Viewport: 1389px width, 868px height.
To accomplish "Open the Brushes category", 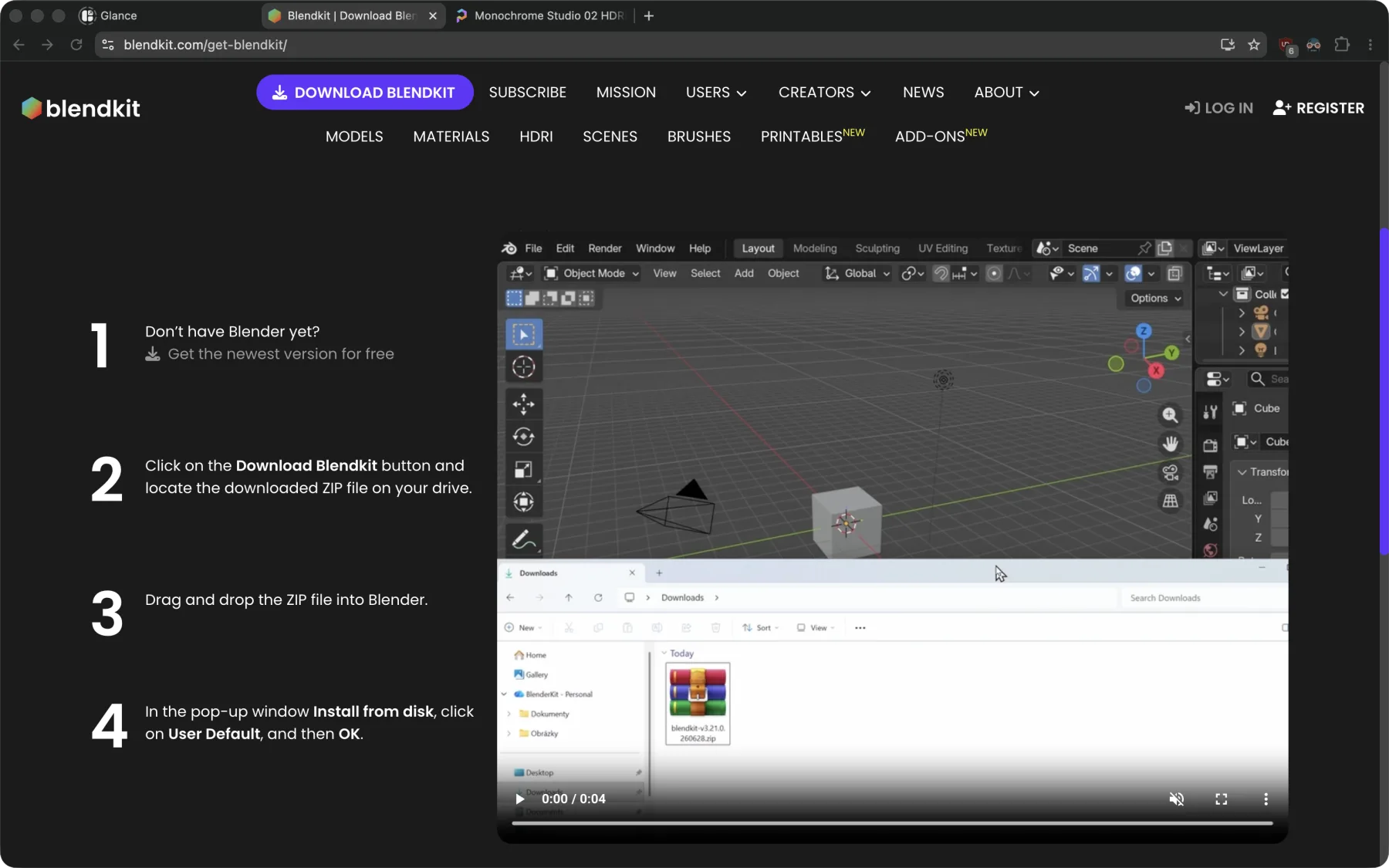I will point(698,137).
